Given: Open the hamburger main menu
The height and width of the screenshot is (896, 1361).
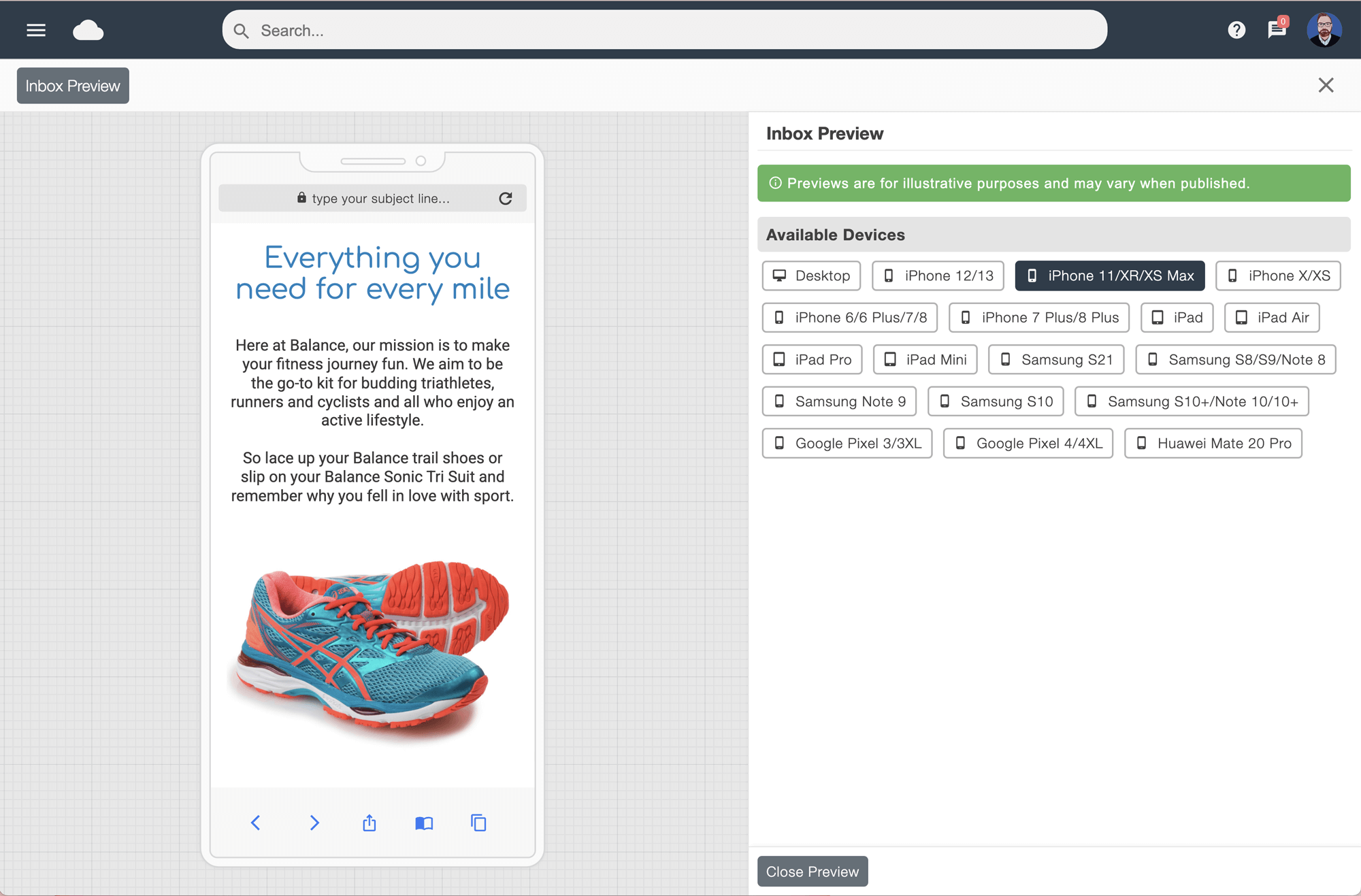Looking at the screenshot, I should [x=36, y=30].
